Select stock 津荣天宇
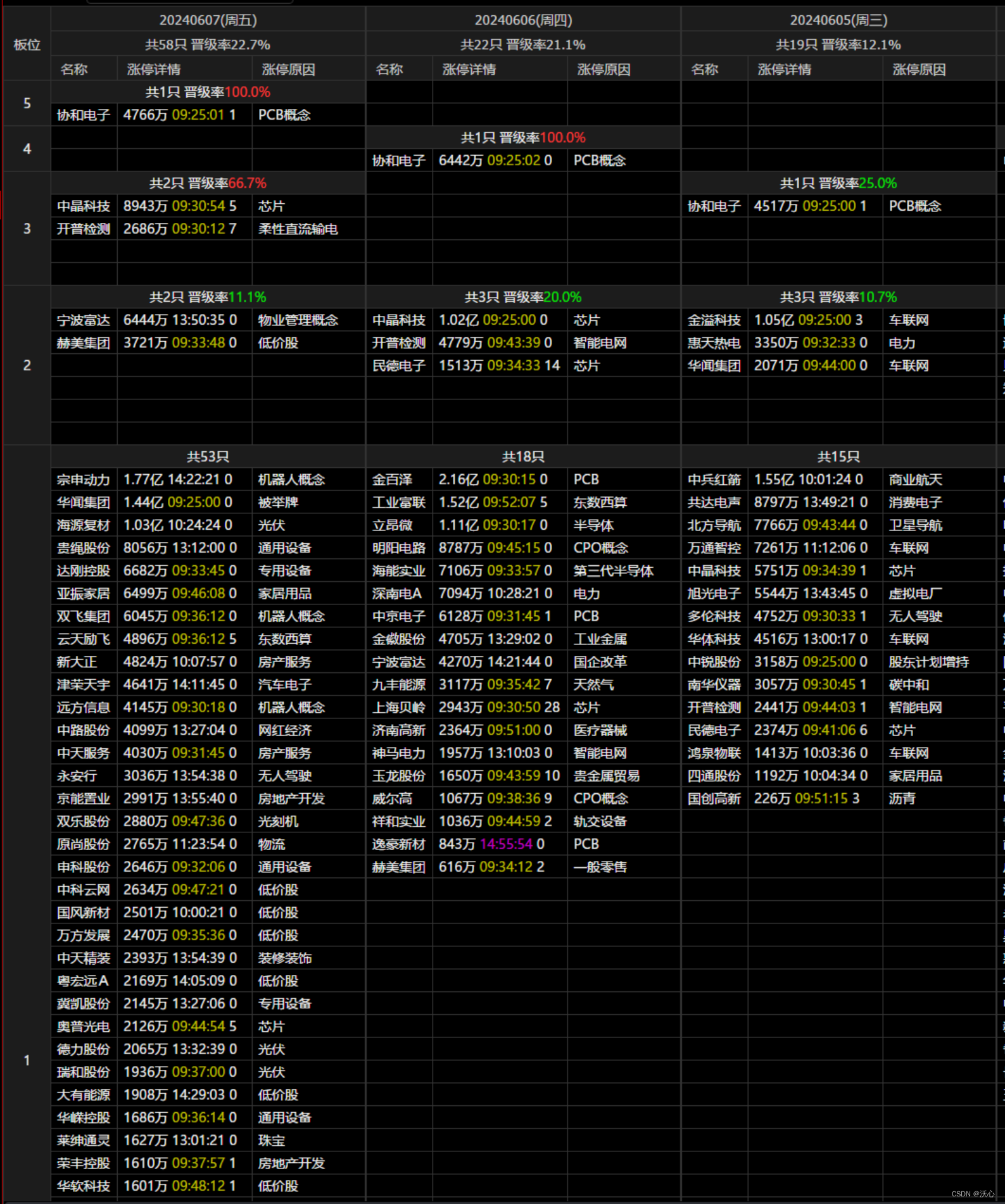 pos(84,685)
